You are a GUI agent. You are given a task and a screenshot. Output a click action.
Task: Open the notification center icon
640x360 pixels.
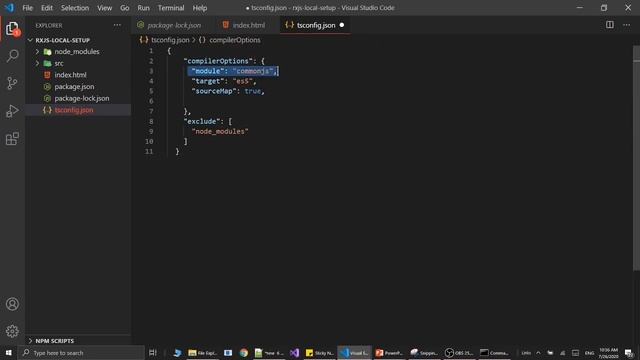tap(629, 353)
